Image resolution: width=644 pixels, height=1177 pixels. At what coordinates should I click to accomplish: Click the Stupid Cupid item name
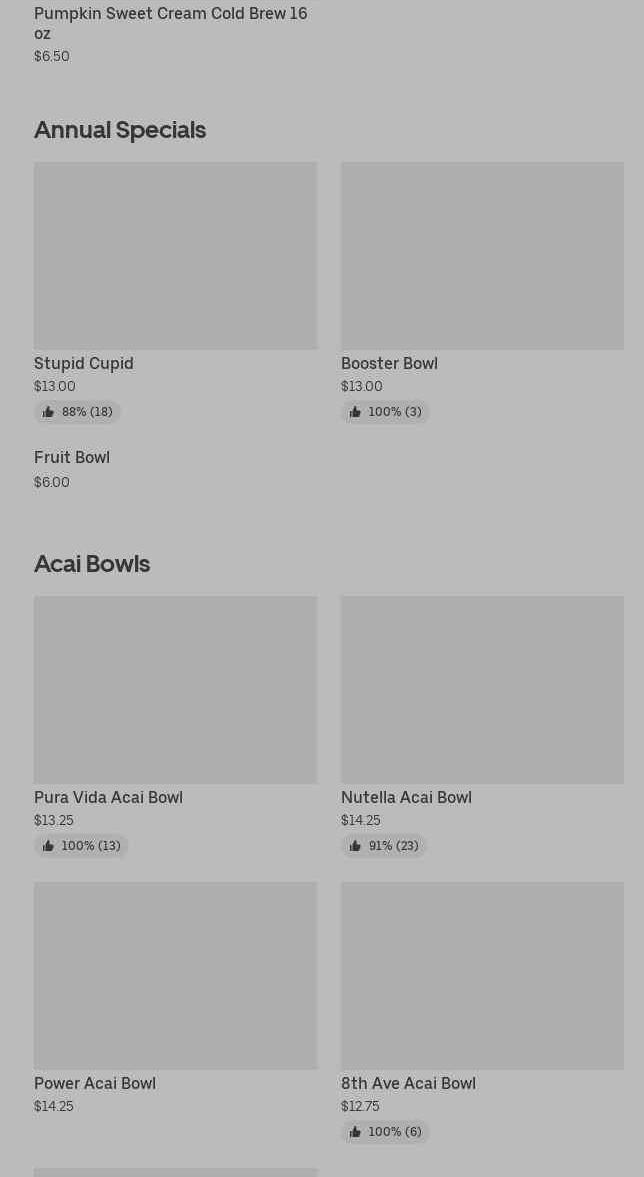coord(84,364)
